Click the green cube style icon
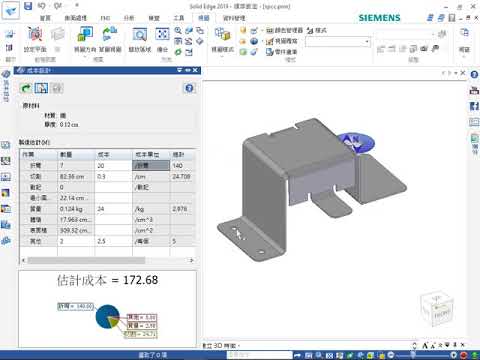 (x=243, y=52)
